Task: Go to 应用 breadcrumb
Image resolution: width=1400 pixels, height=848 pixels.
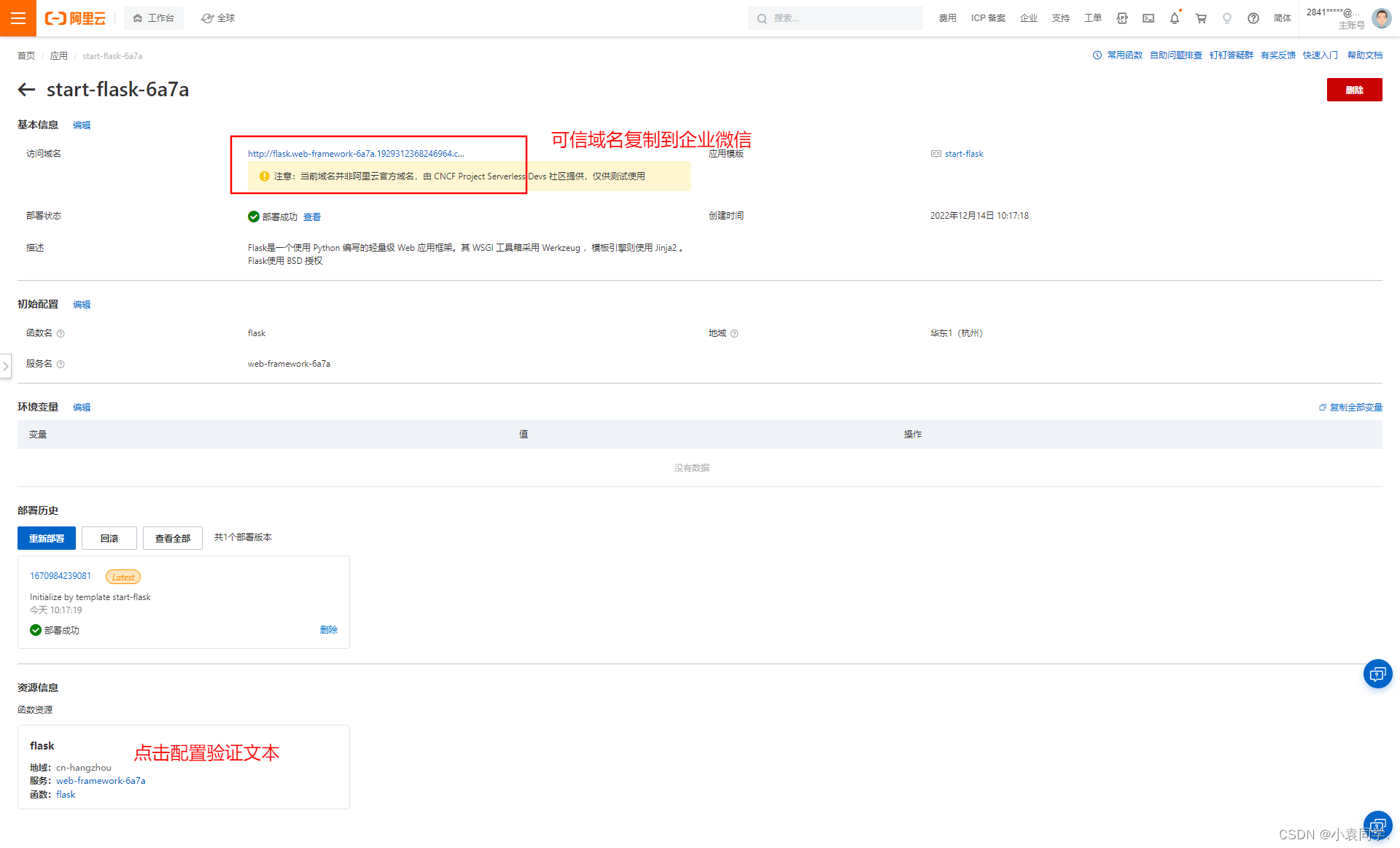Action: point(59,56)
